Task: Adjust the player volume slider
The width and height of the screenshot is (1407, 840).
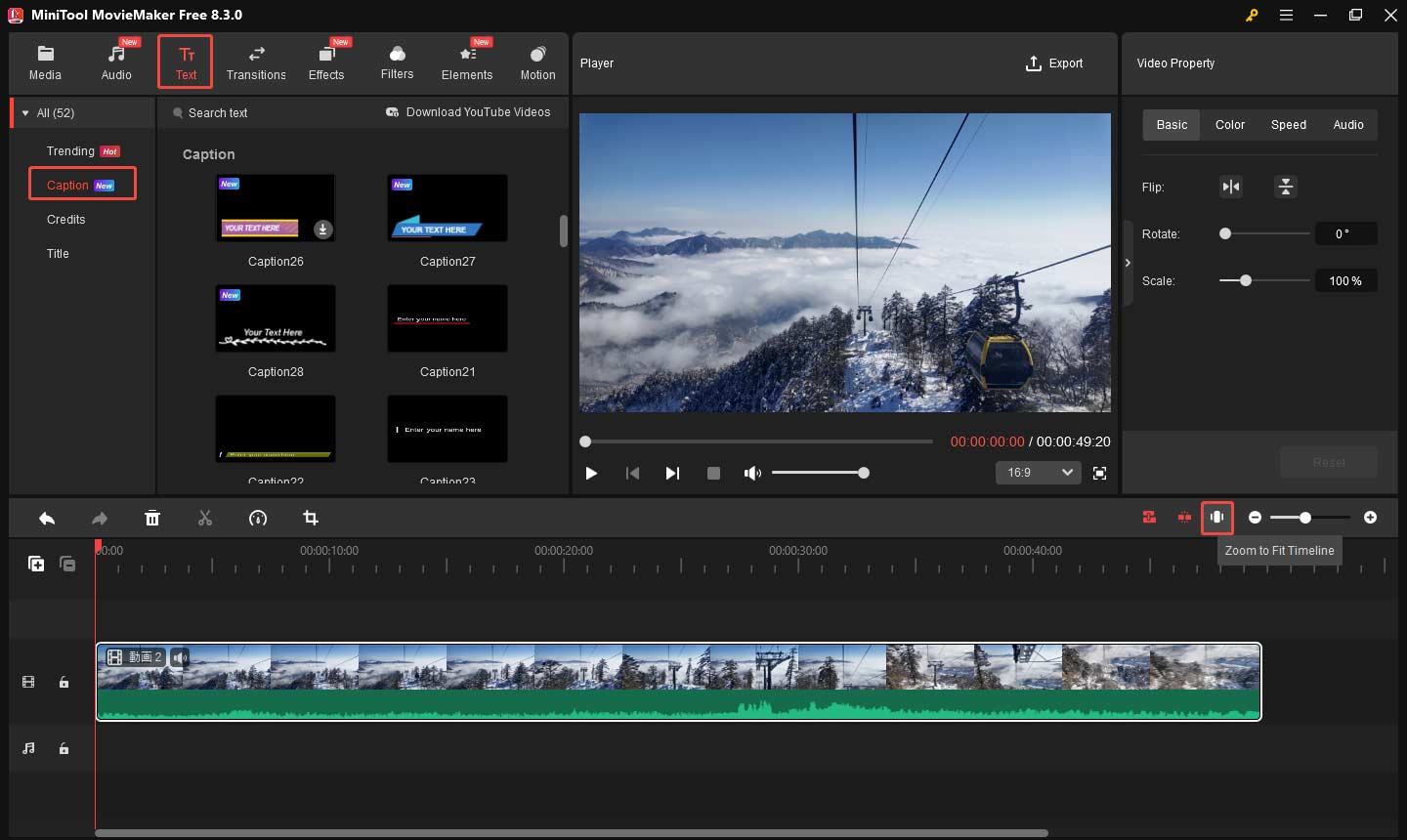Action: pyautogui.click(x=821, y=473)
